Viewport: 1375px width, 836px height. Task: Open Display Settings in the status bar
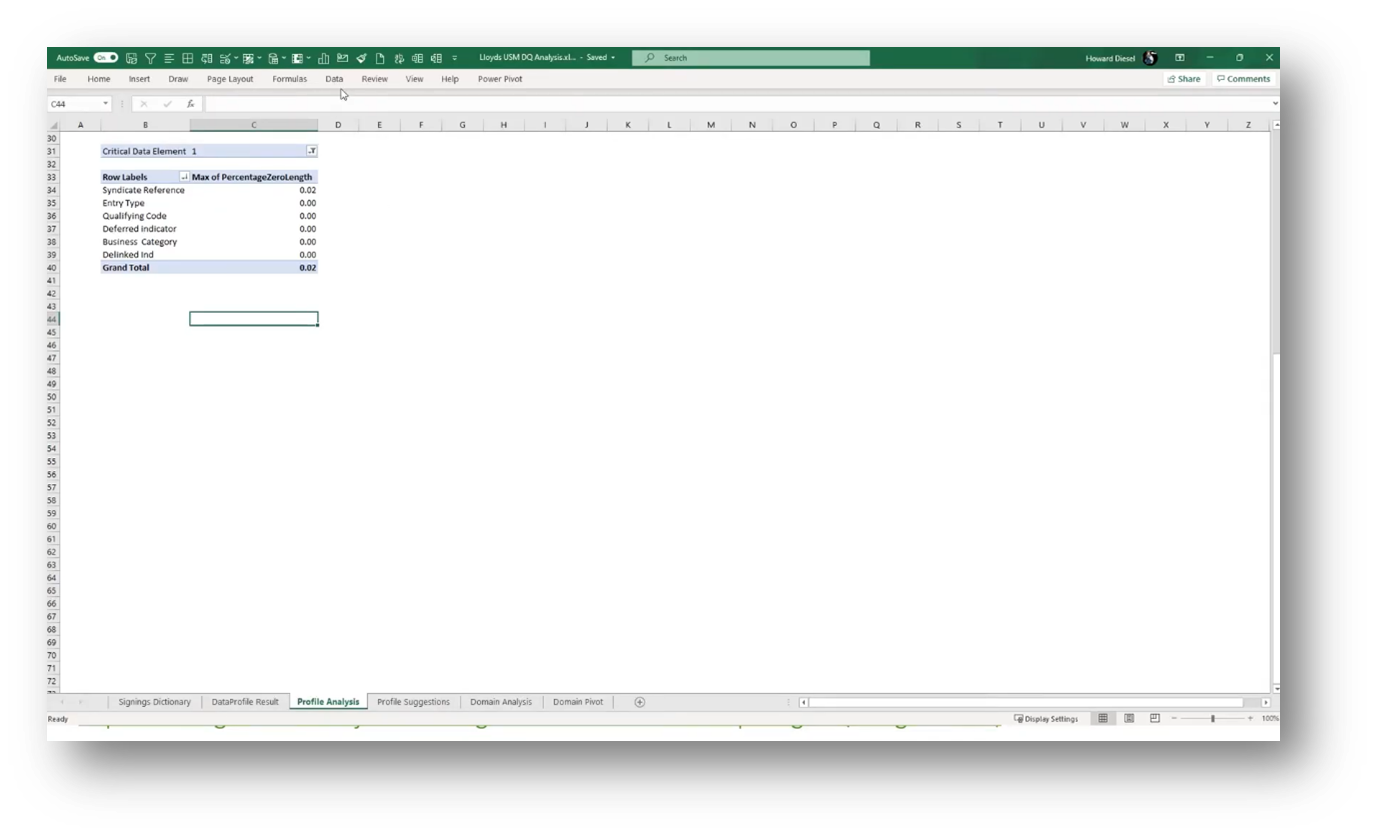(1046, 719)
